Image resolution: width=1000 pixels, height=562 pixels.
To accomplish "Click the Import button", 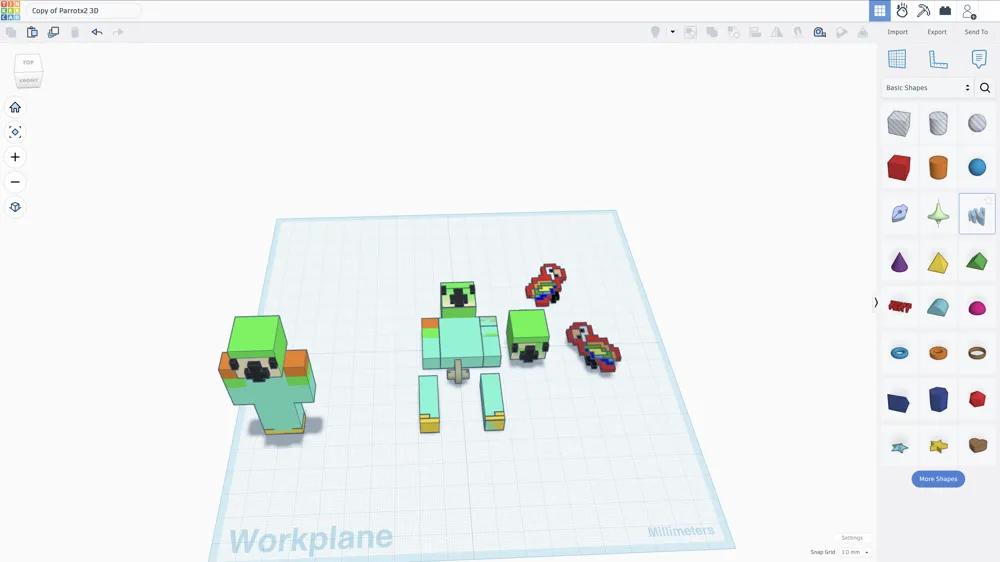I will (897, 32).
